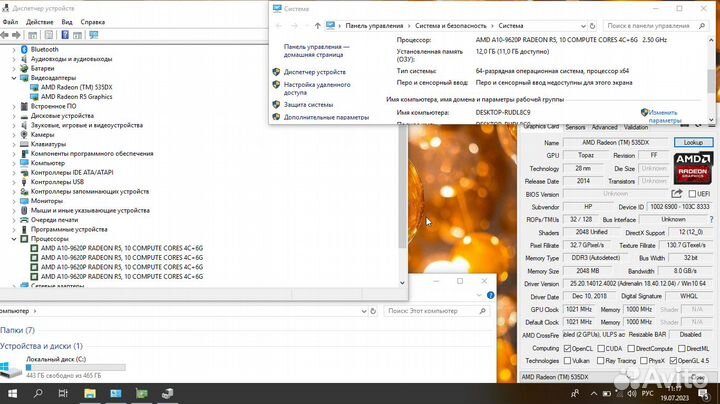Screen dimensions: 720x404
Task: Click the refresh icon in Explorer address bar
Action: coord(373,311)
